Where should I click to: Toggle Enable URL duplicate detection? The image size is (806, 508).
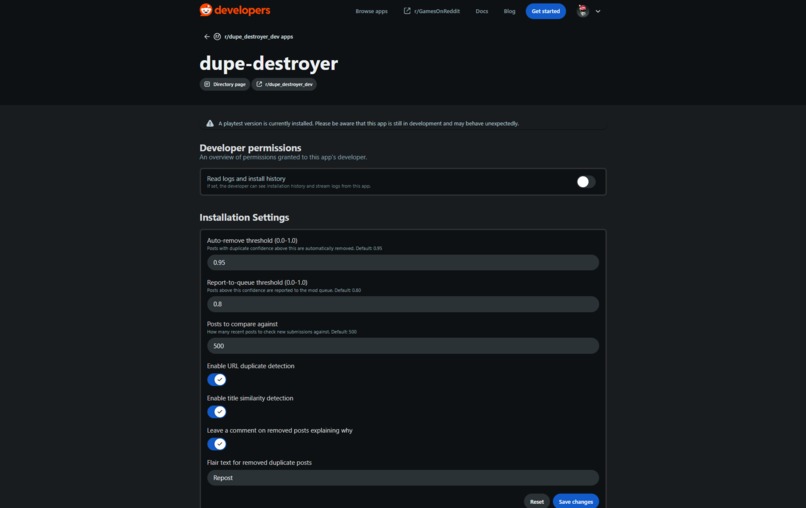point(216,379)
